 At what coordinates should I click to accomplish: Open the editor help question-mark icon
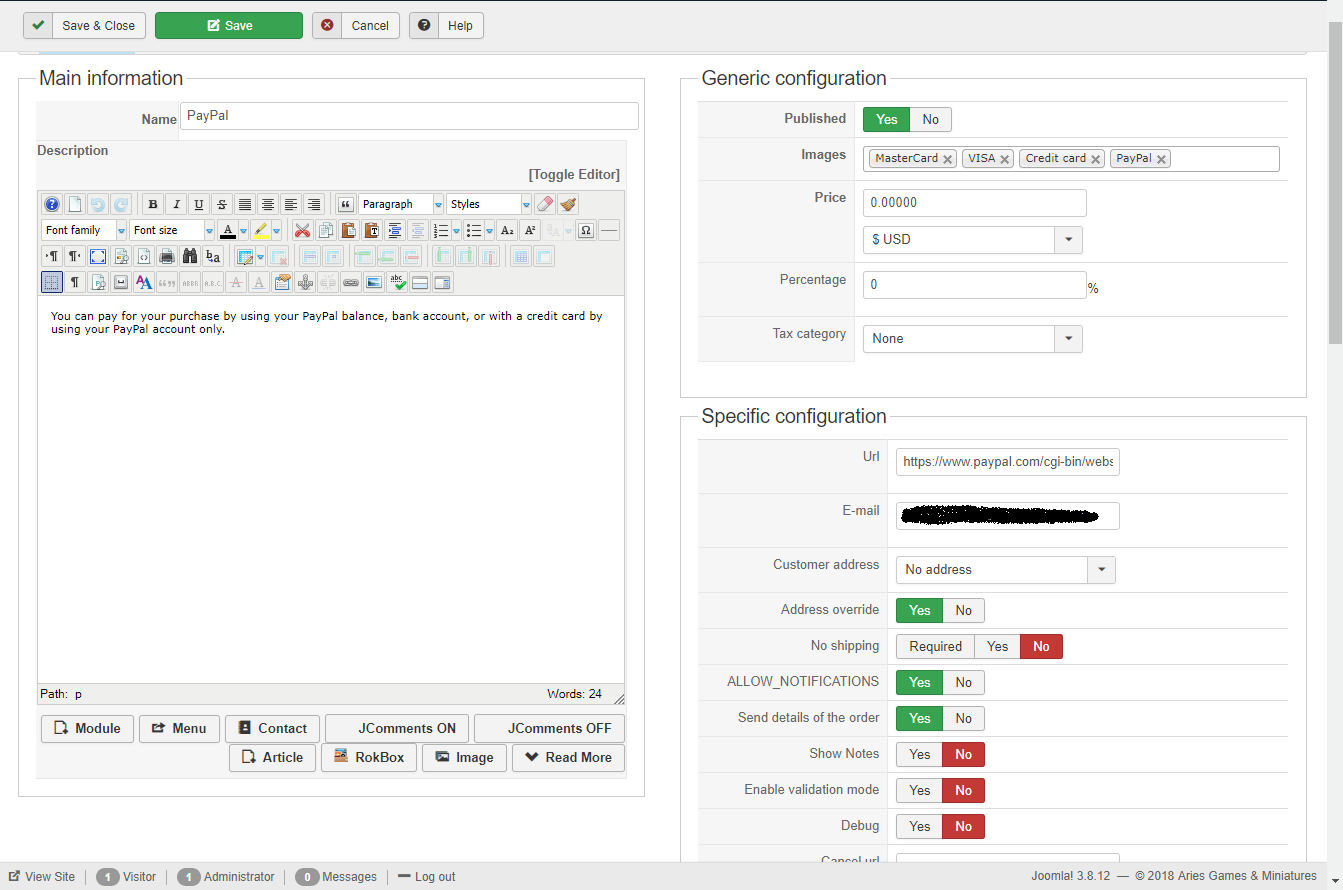[x=52, y=204]
